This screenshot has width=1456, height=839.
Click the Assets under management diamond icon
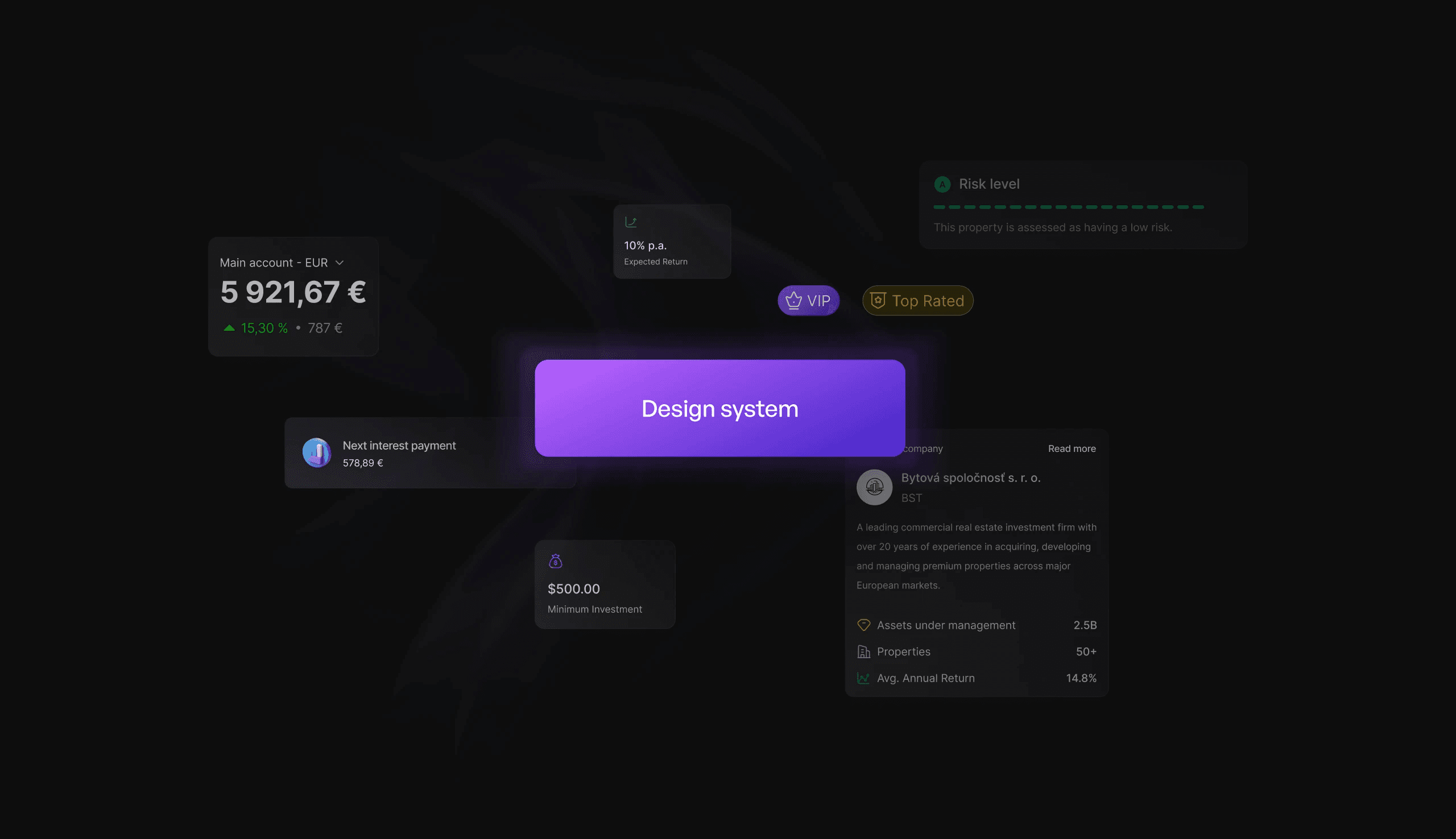pos(863,625)
